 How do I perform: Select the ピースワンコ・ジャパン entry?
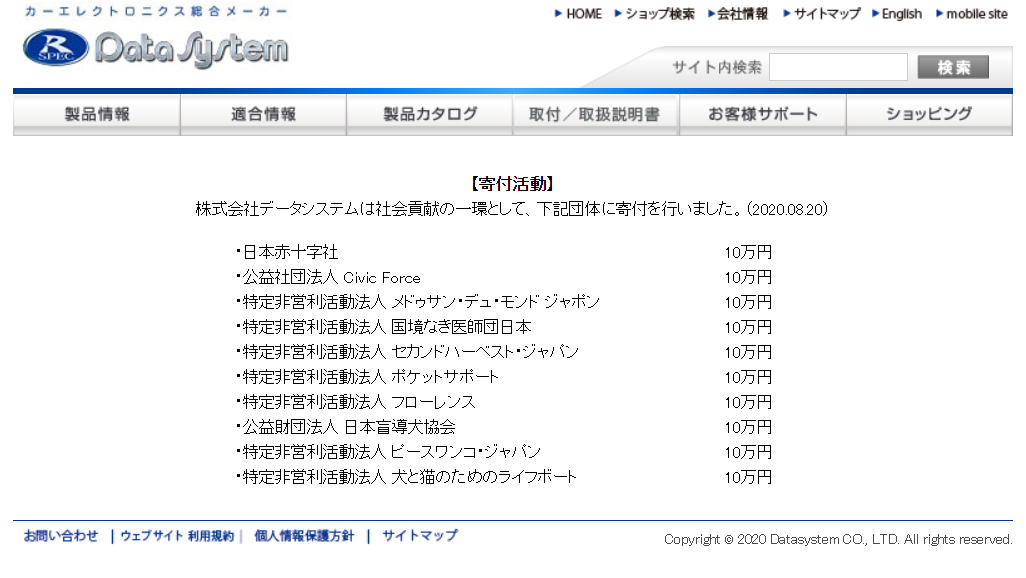click(x=389, y=452)
